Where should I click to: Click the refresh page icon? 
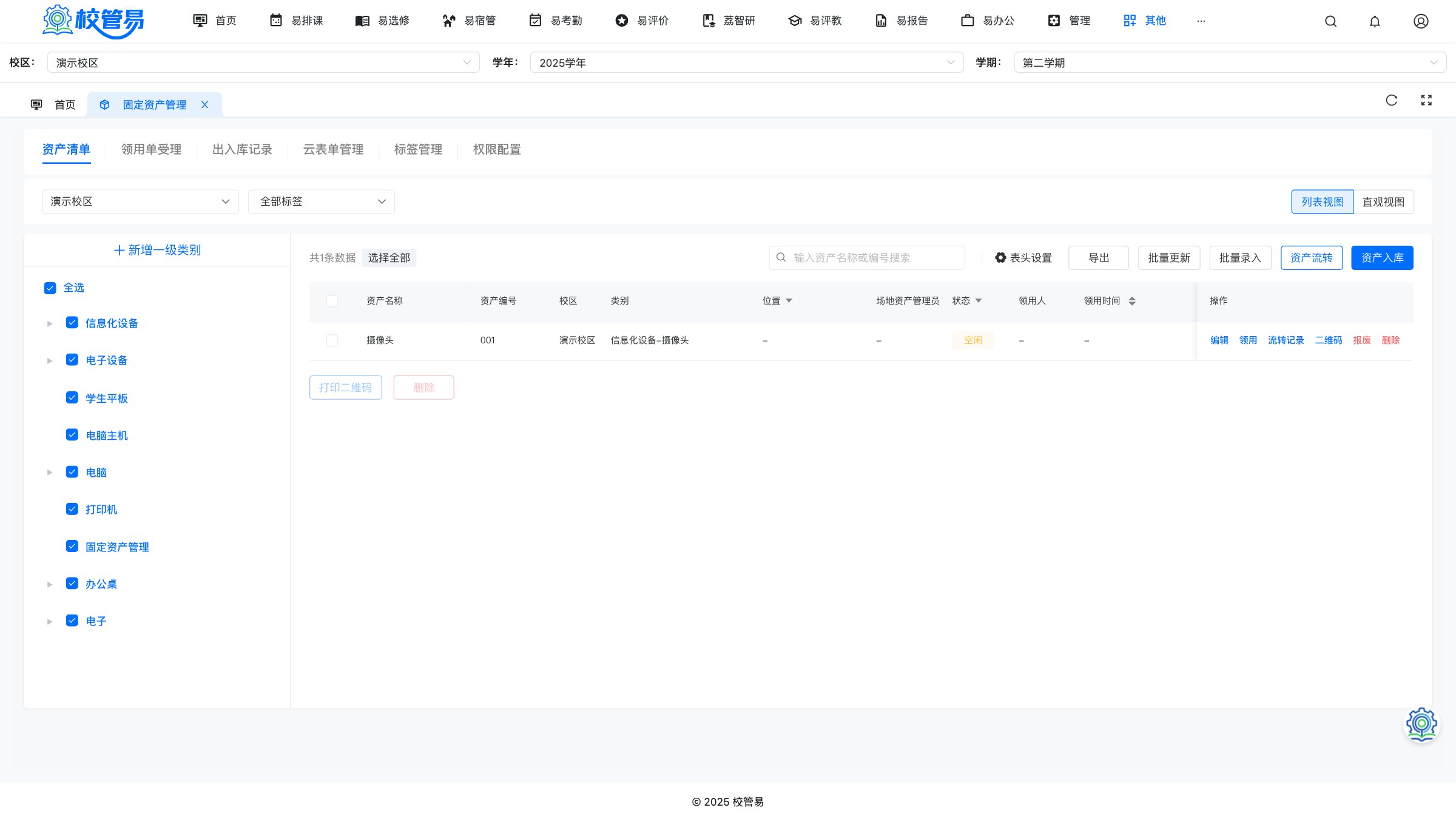(1392, 100)
